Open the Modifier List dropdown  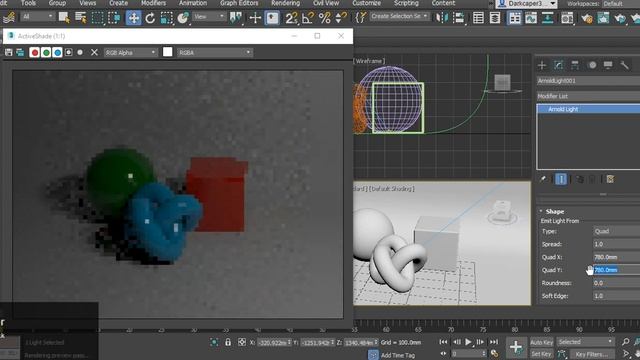(x=588, y=96)
